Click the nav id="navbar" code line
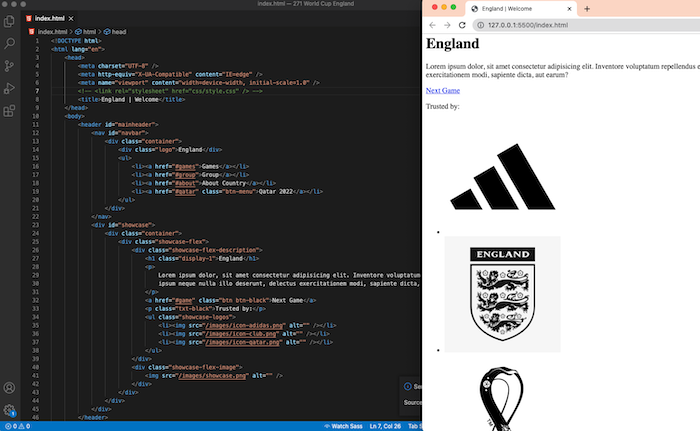Viewport: 700px width, 431px height. click(x=120, y=133)
